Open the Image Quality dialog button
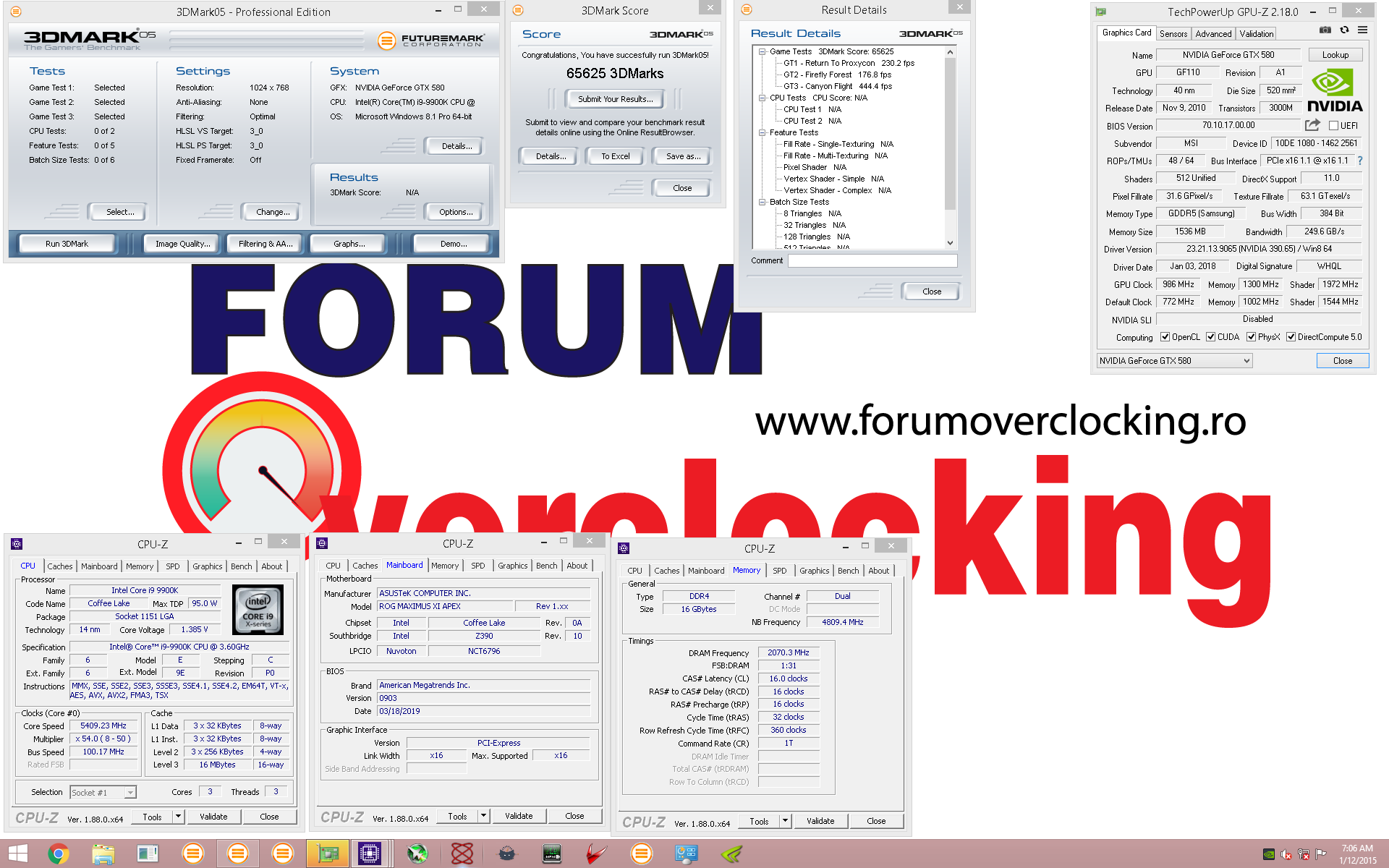The height and width of the screenshot is (868, 1389). [182, 244]
